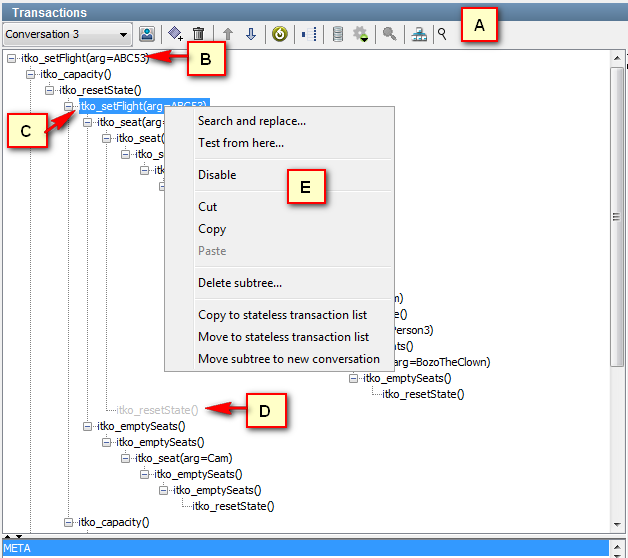Click the Transactions panel title

49,12
